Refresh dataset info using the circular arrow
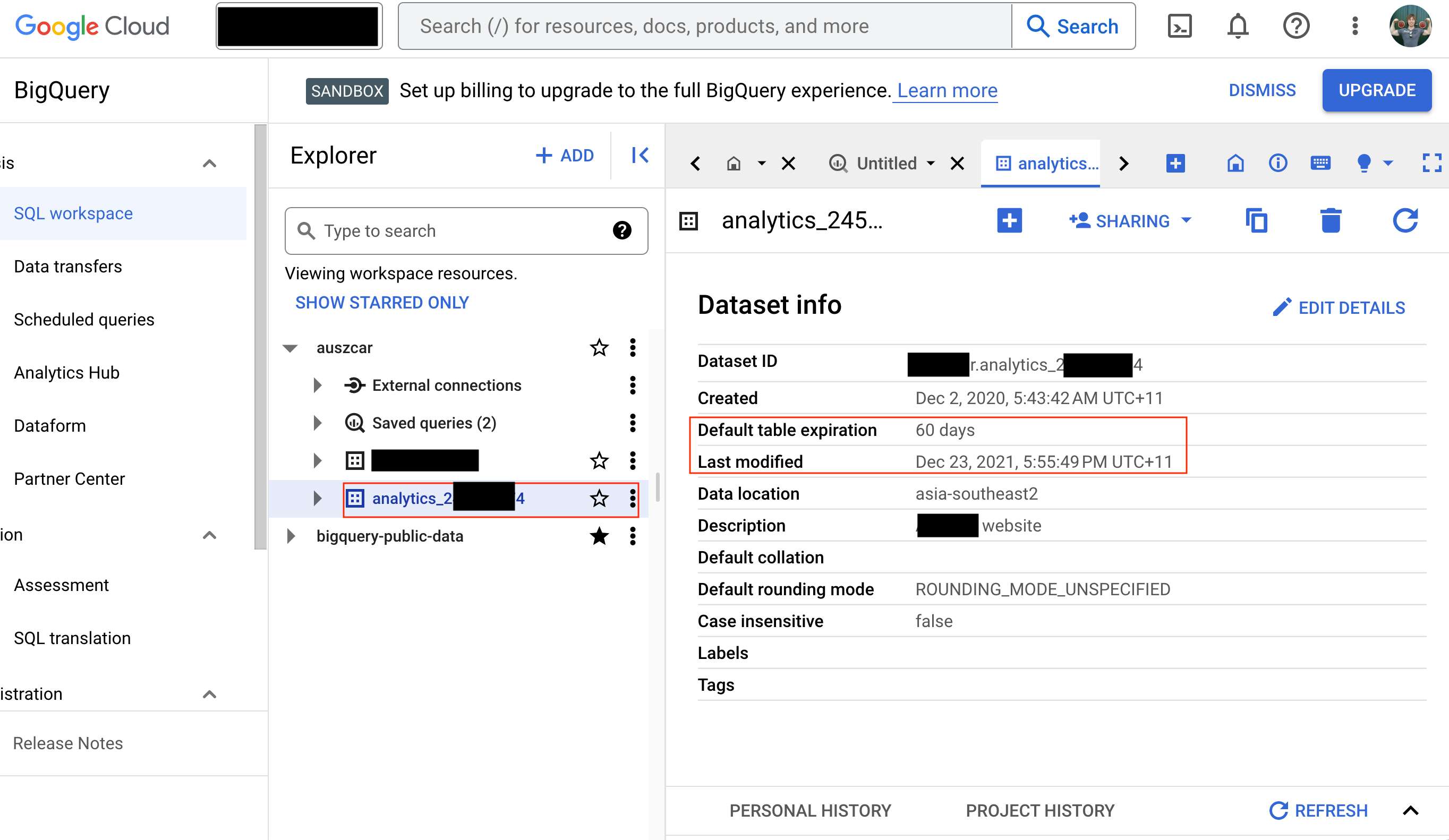Viewport: 1449px width, 840px height. [1405, 221]
